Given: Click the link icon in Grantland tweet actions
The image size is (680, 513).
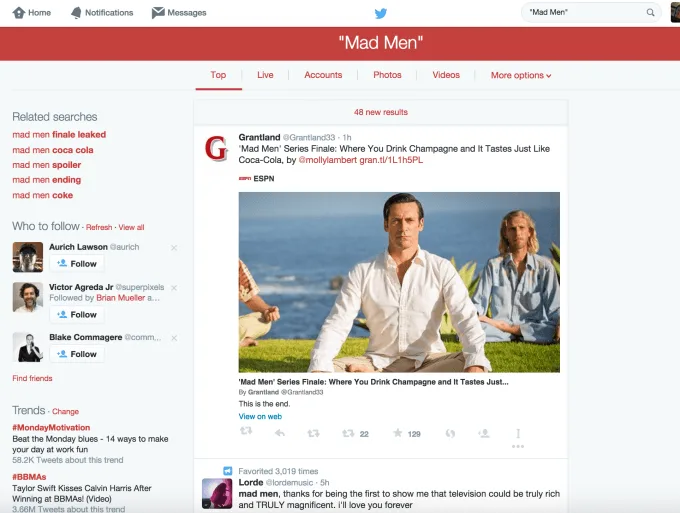Looking at the screenshot, I should point(451,433).
